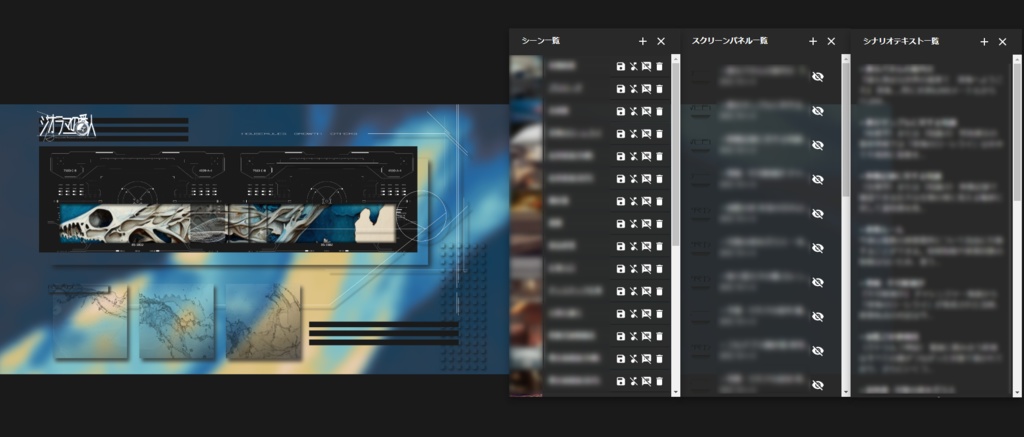Close the スクリーンパネル一覧 panel
1024x437 pixels.
pyautogui.click(x=831, y=41)
